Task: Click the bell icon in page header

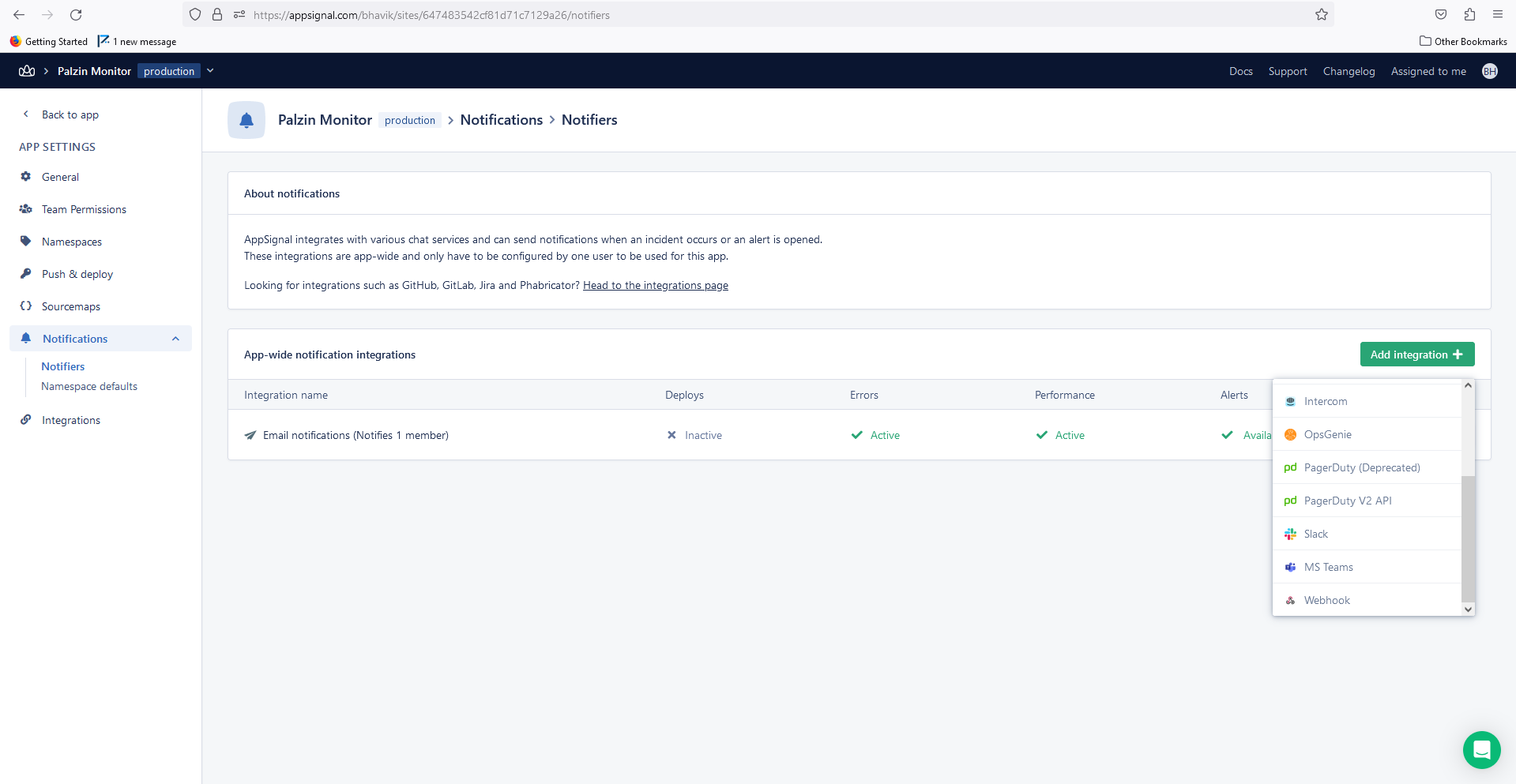Action: pos(246,120)
